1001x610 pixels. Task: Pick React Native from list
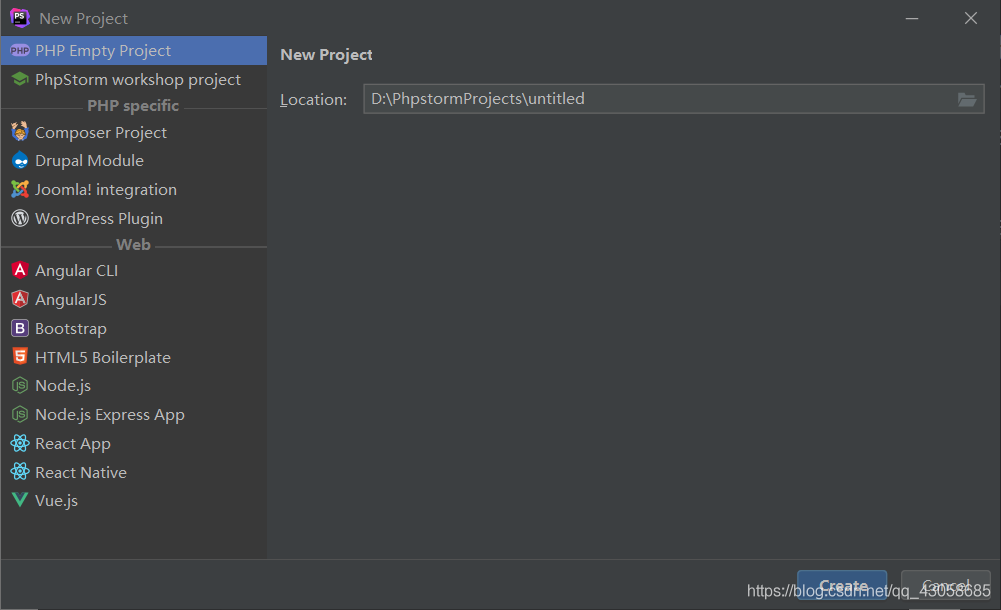pyautogui.click(x=133, y=472)
